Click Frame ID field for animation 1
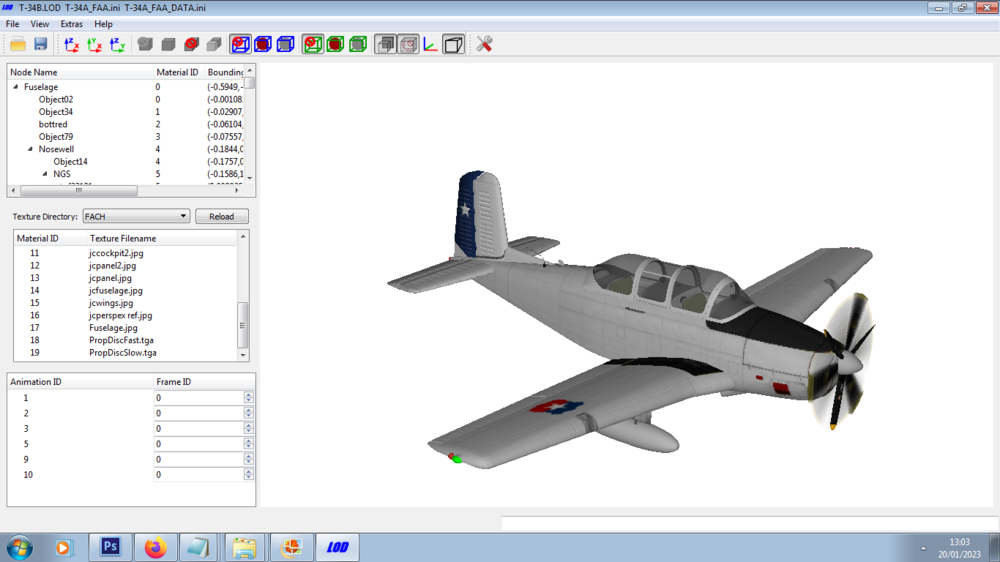 click(199, 397)
